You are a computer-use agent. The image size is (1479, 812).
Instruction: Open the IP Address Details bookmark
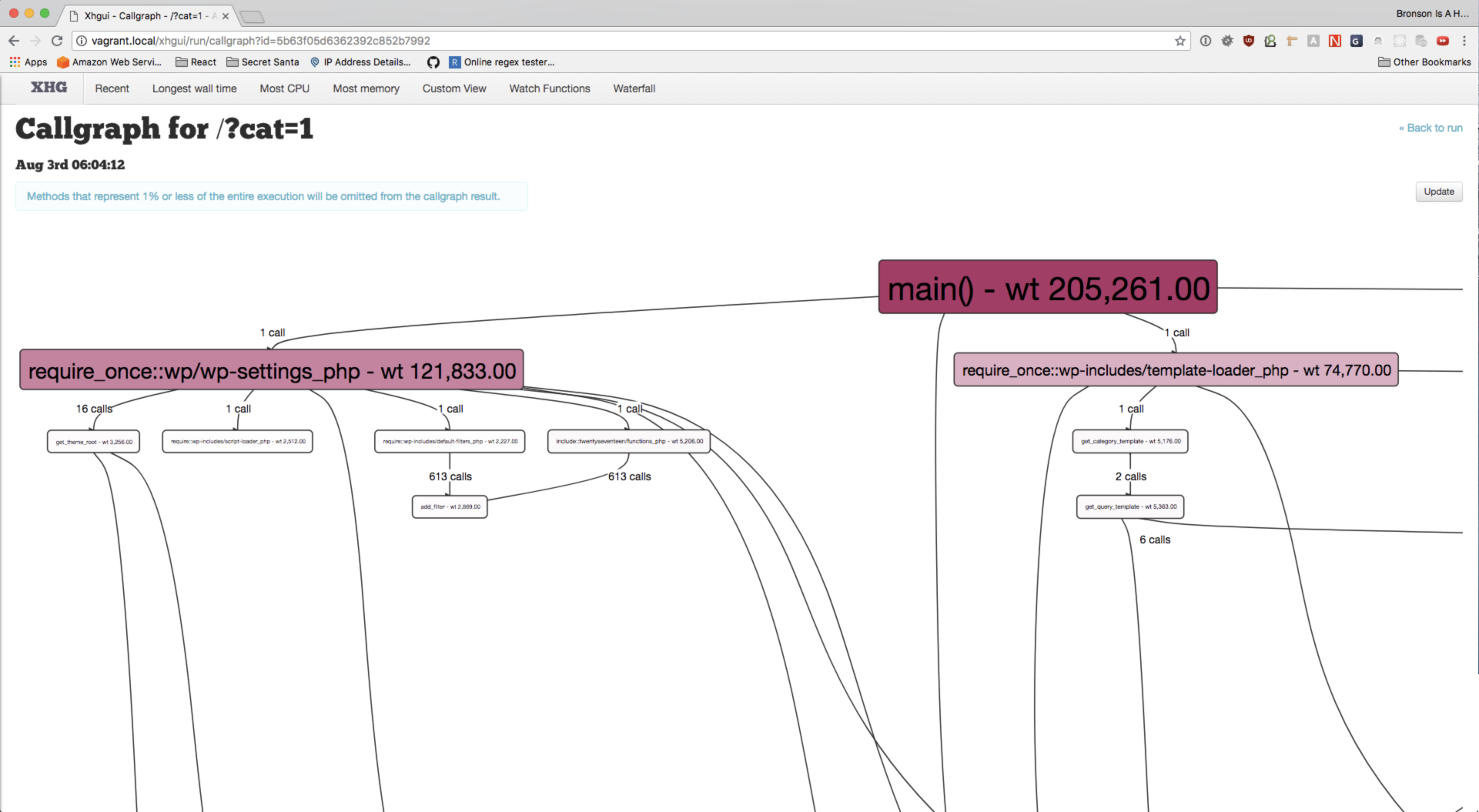[x=360, y=62]
